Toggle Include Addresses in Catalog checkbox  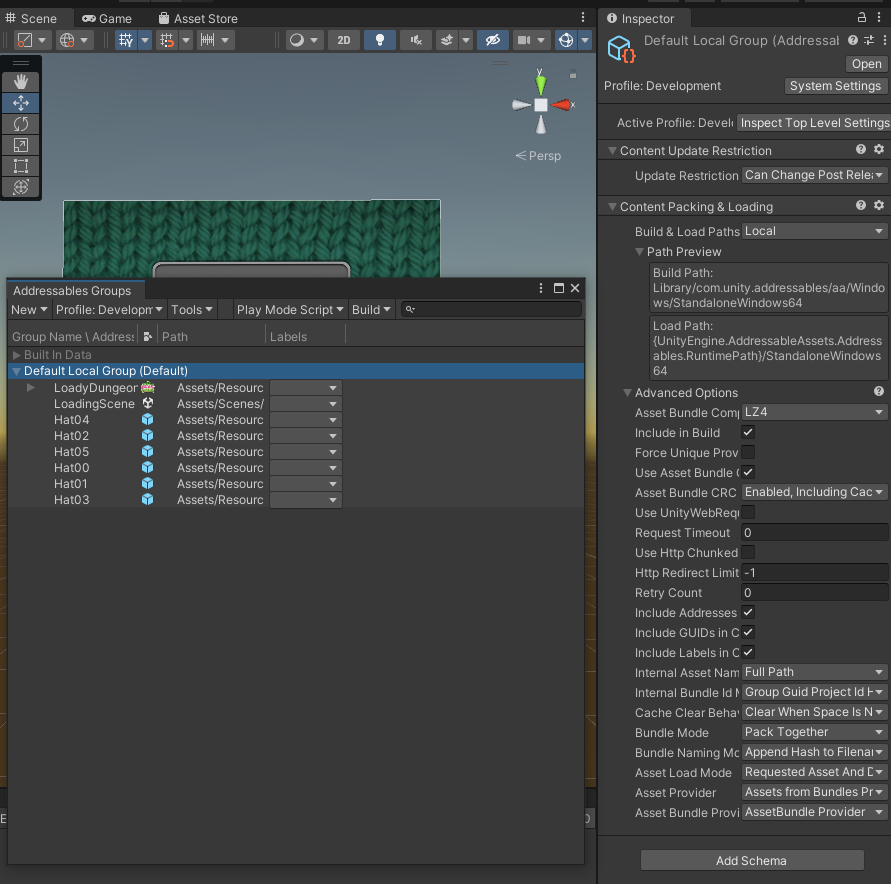pyautogui.click(x=748, y=612)
